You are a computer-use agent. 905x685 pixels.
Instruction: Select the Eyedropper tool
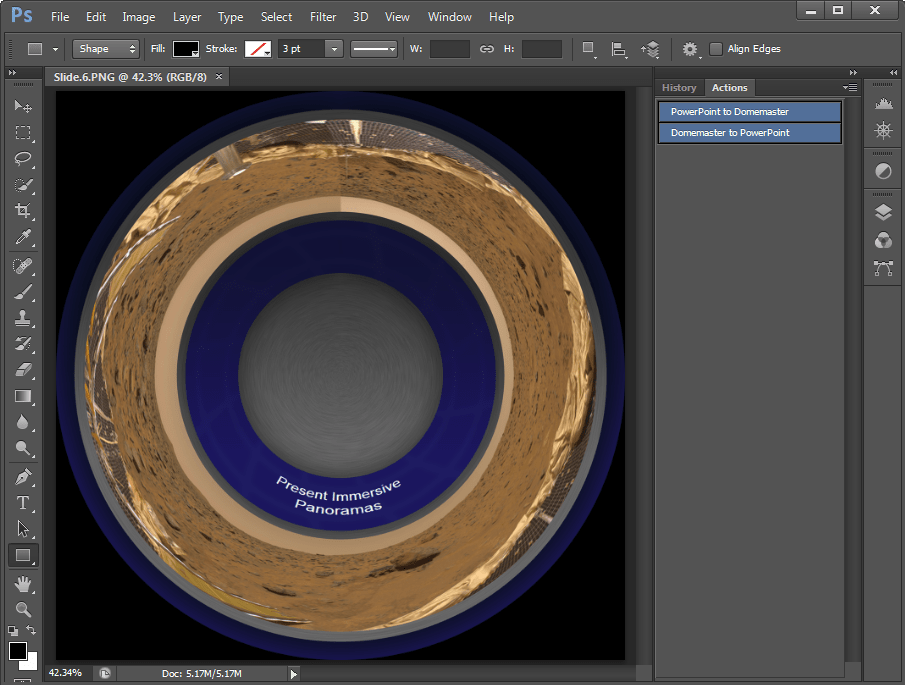23,238
